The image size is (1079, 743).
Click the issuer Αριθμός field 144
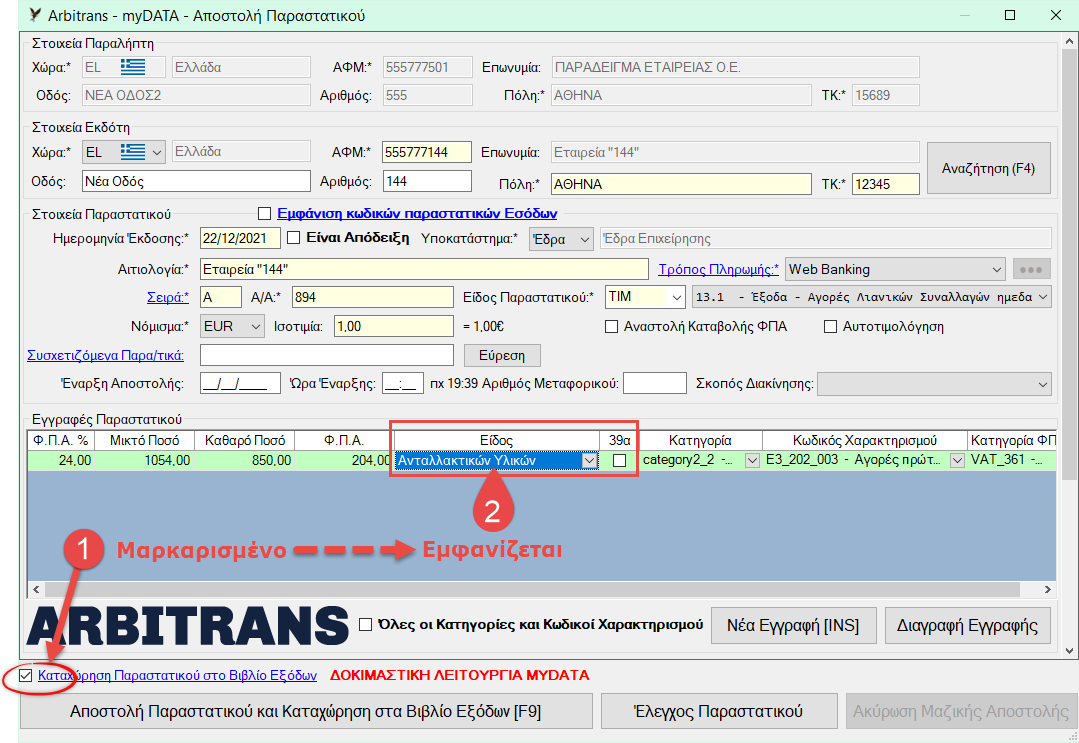coord(427,182)
